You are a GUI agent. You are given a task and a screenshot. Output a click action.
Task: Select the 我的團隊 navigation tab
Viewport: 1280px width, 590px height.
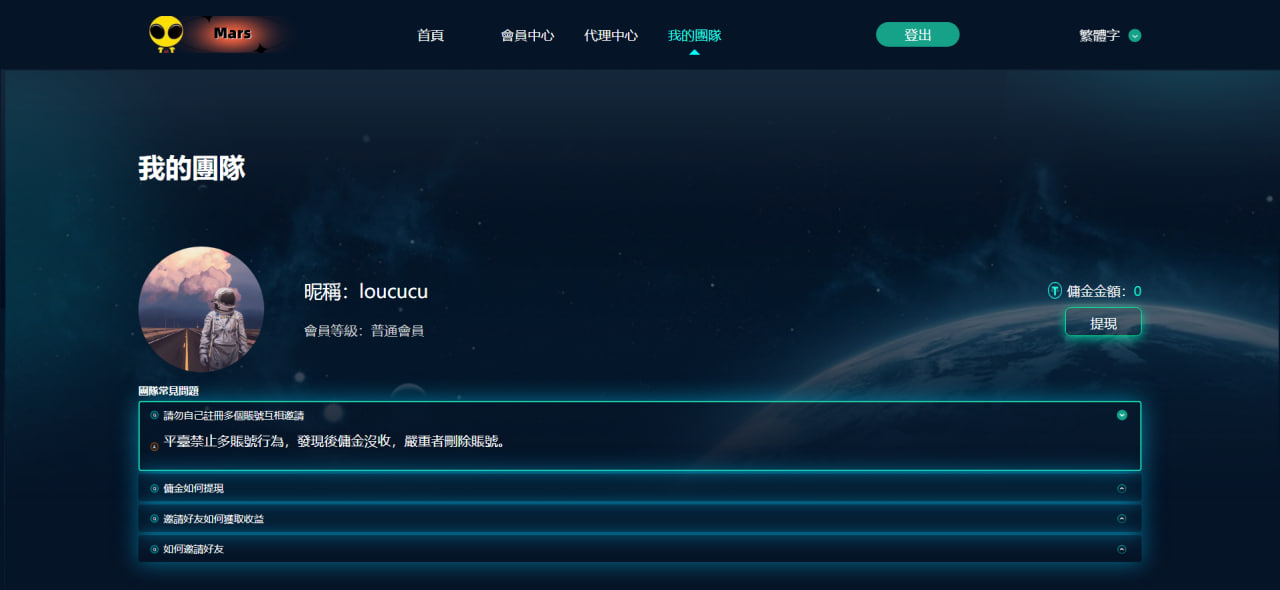point(694,36)
